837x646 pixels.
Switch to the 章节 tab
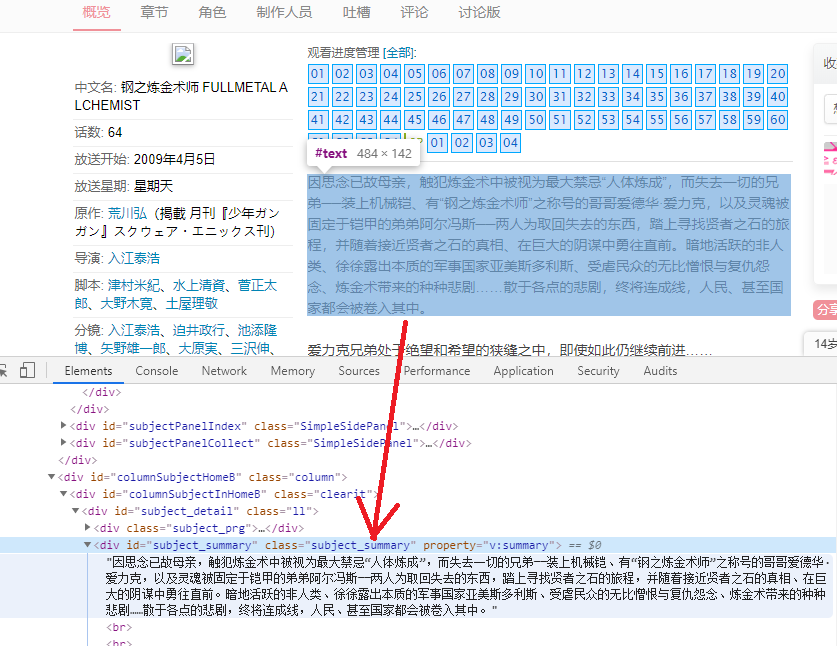[154, 12]
